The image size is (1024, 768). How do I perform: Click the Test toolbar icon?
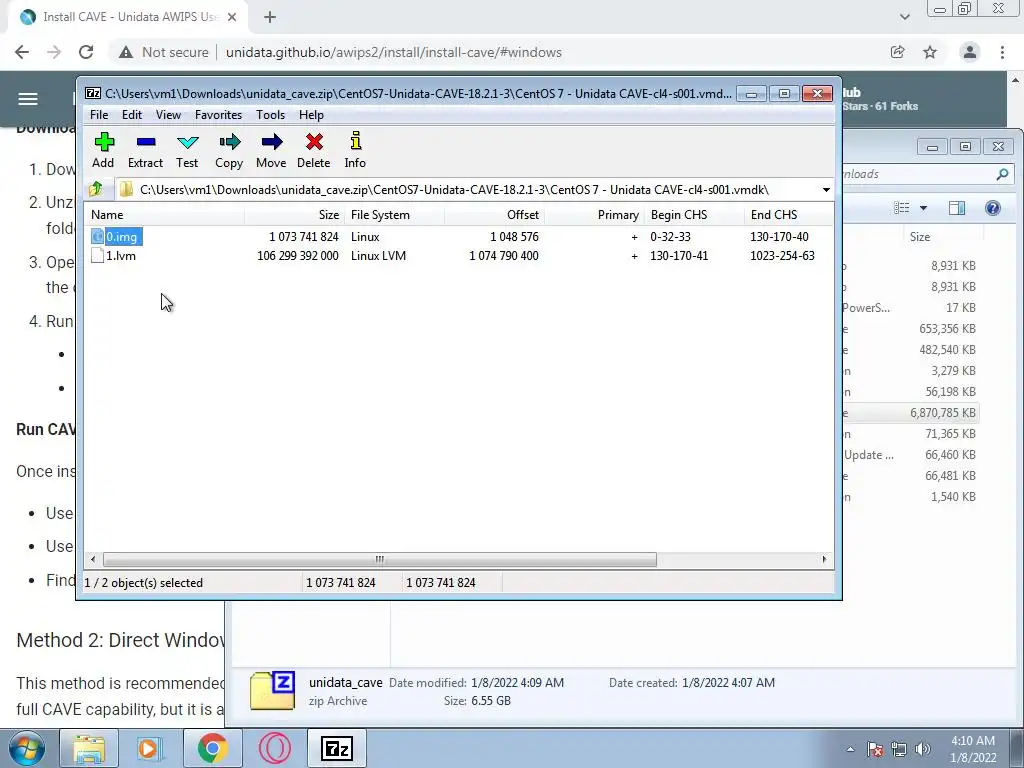[x=187, y=151]
